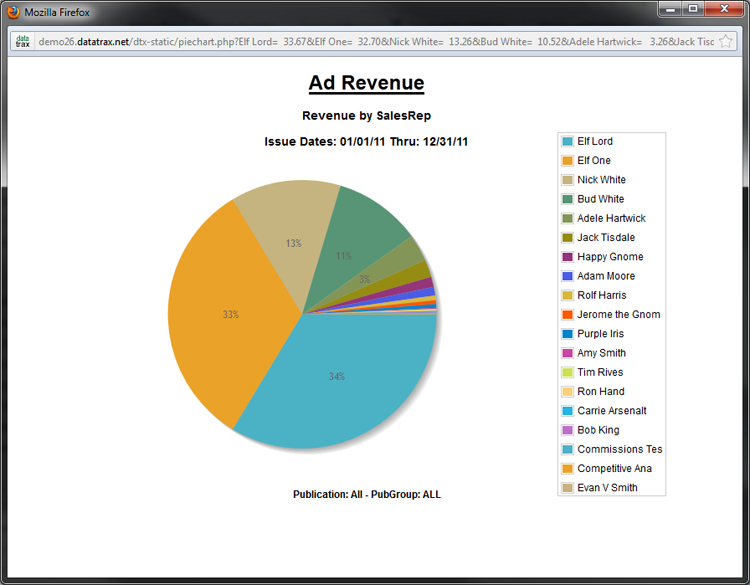
Task: Click the 'Mozilla Firefox' window title text
Action: click(57, 12)
